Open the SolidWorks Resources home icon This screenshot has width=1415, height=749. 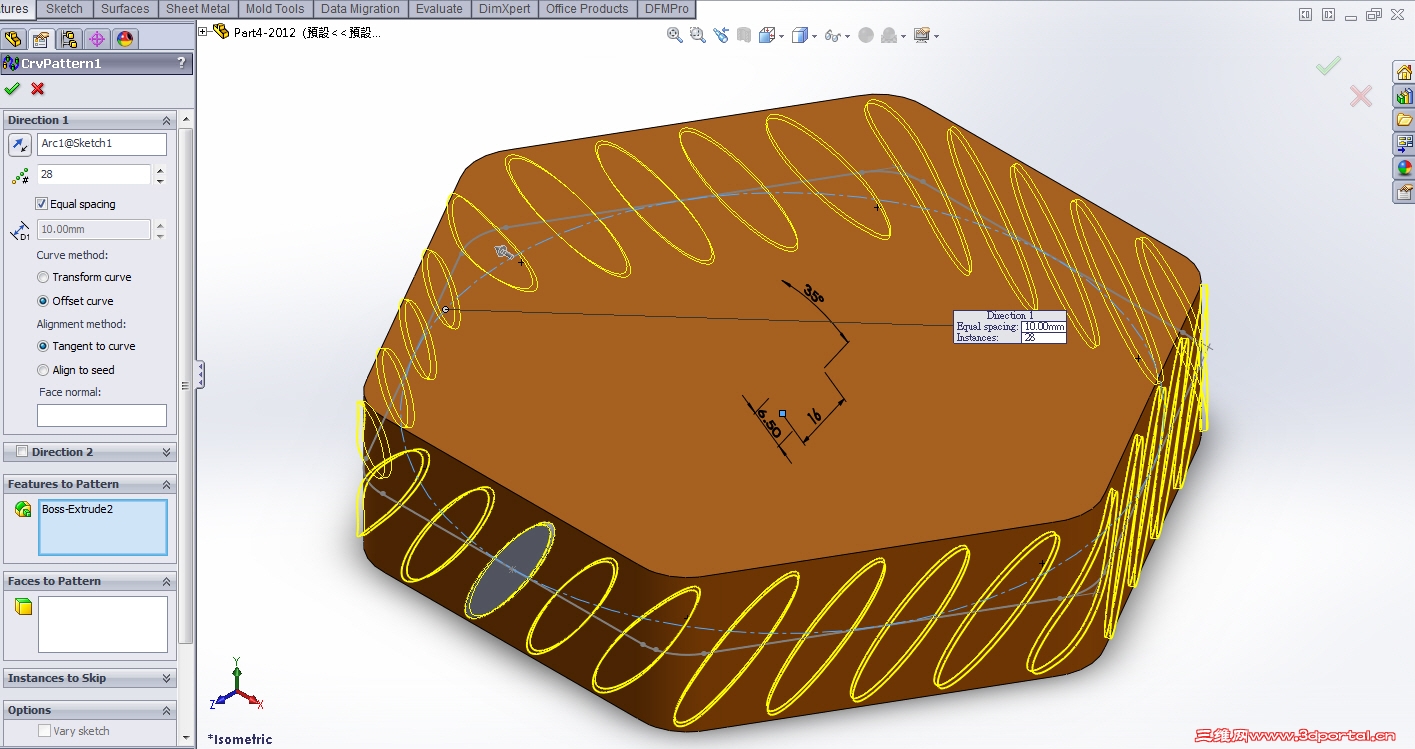point(1404,73)
